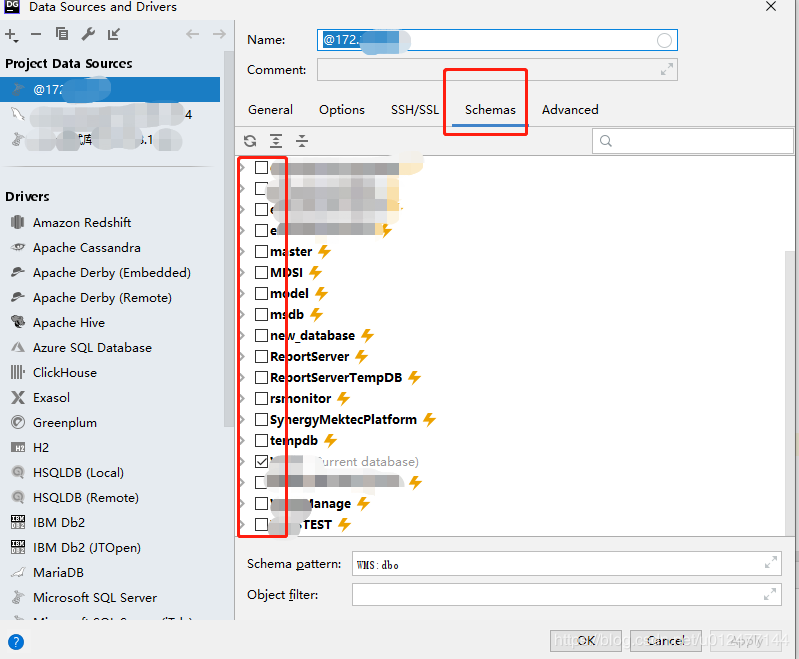Uncheck the current database checkbox
This screenshot has height=659, width=799.
click(x=261, y=461)
